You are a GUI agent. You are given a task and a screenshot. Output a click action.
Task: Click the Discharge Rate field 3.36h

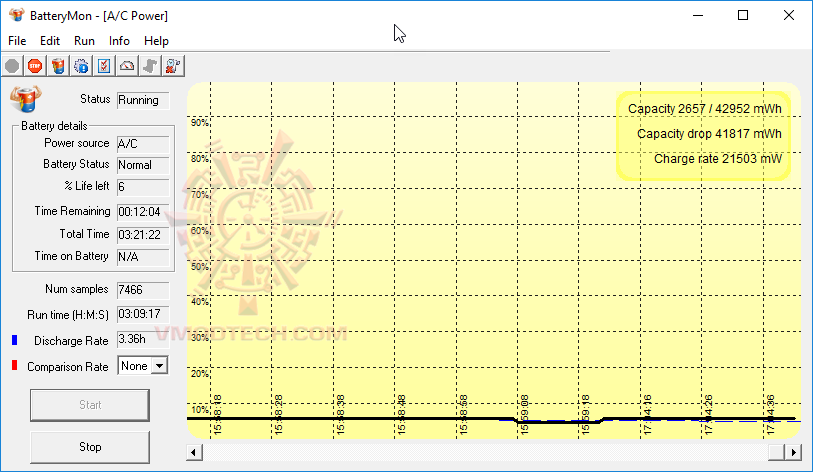click(143, 339)
